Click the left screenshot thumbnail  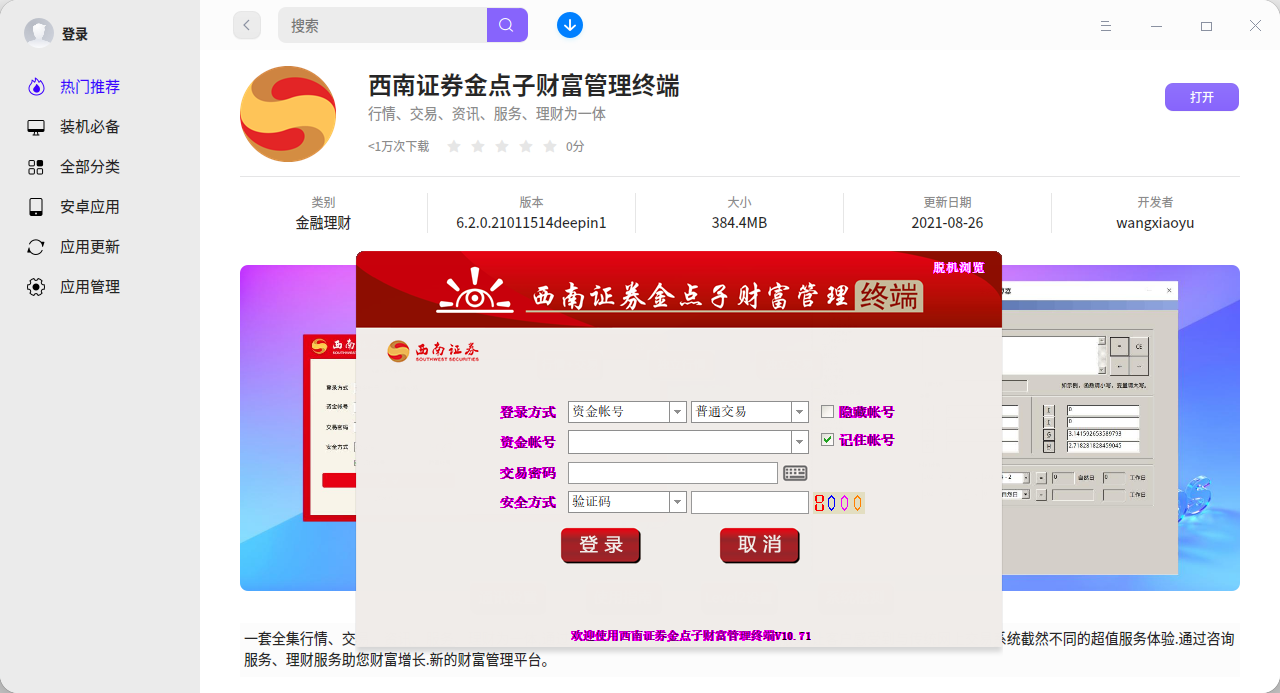point(330,427)
